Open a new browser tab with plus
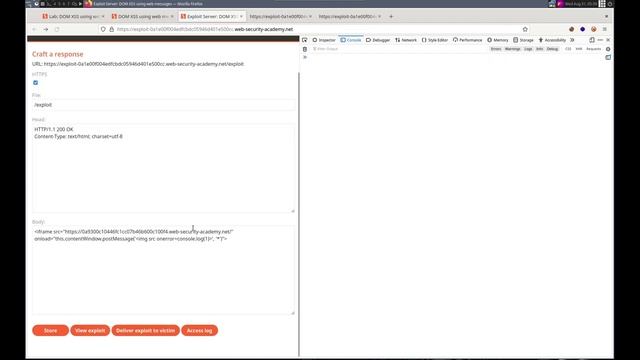 [x=391, y=16]
